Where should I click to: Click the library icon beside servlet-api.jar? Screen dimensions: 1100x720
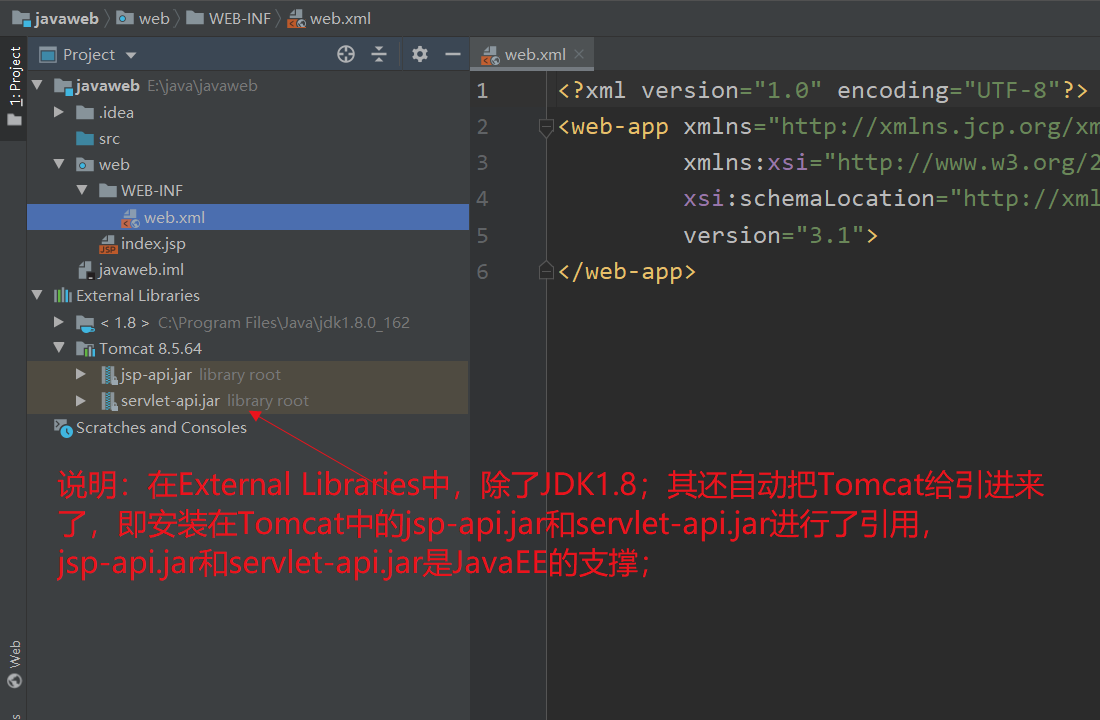[107, 401]
